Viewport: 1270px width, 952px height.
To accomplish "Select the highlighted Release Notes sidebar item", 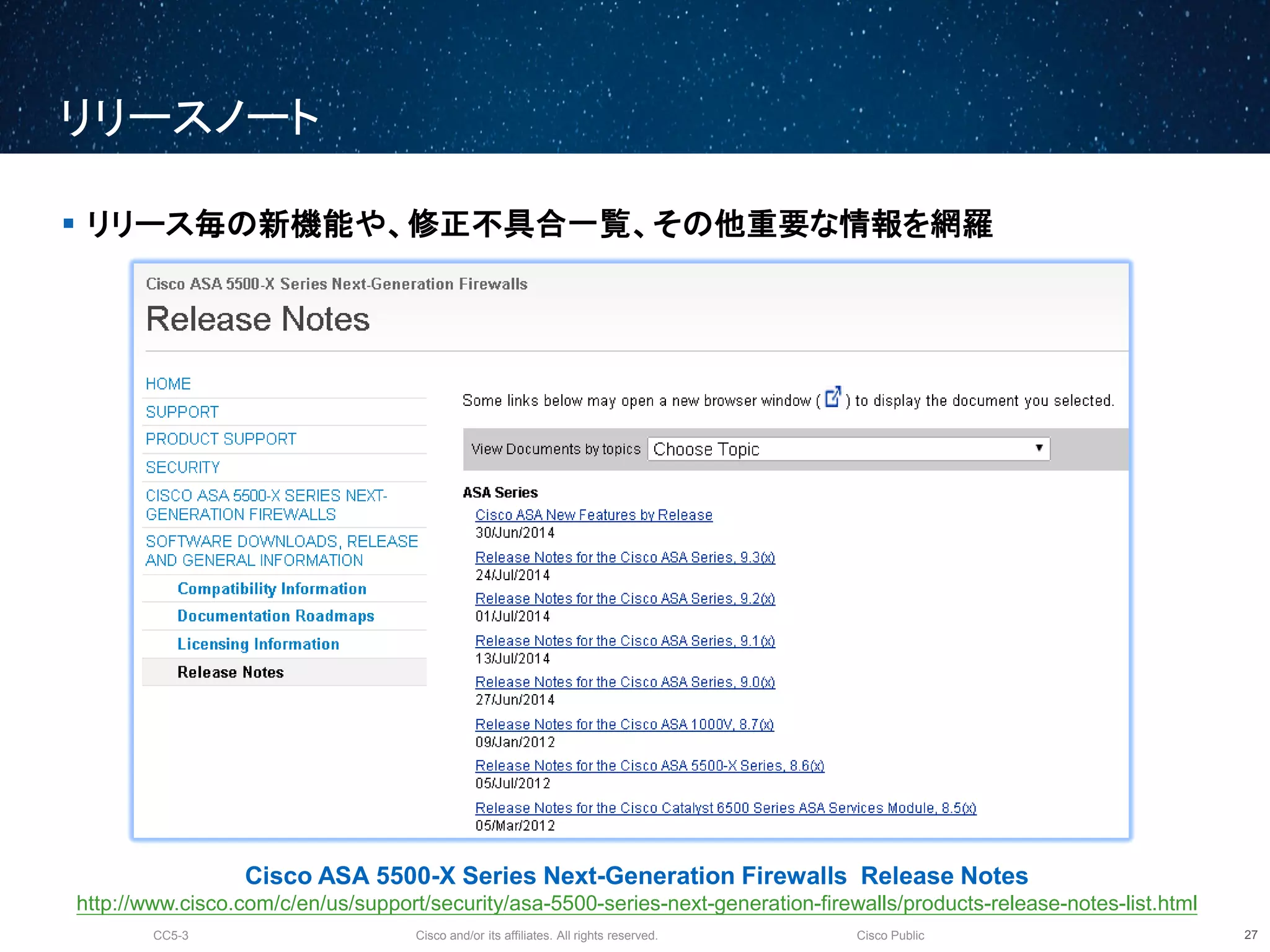I will click(285, 672).
